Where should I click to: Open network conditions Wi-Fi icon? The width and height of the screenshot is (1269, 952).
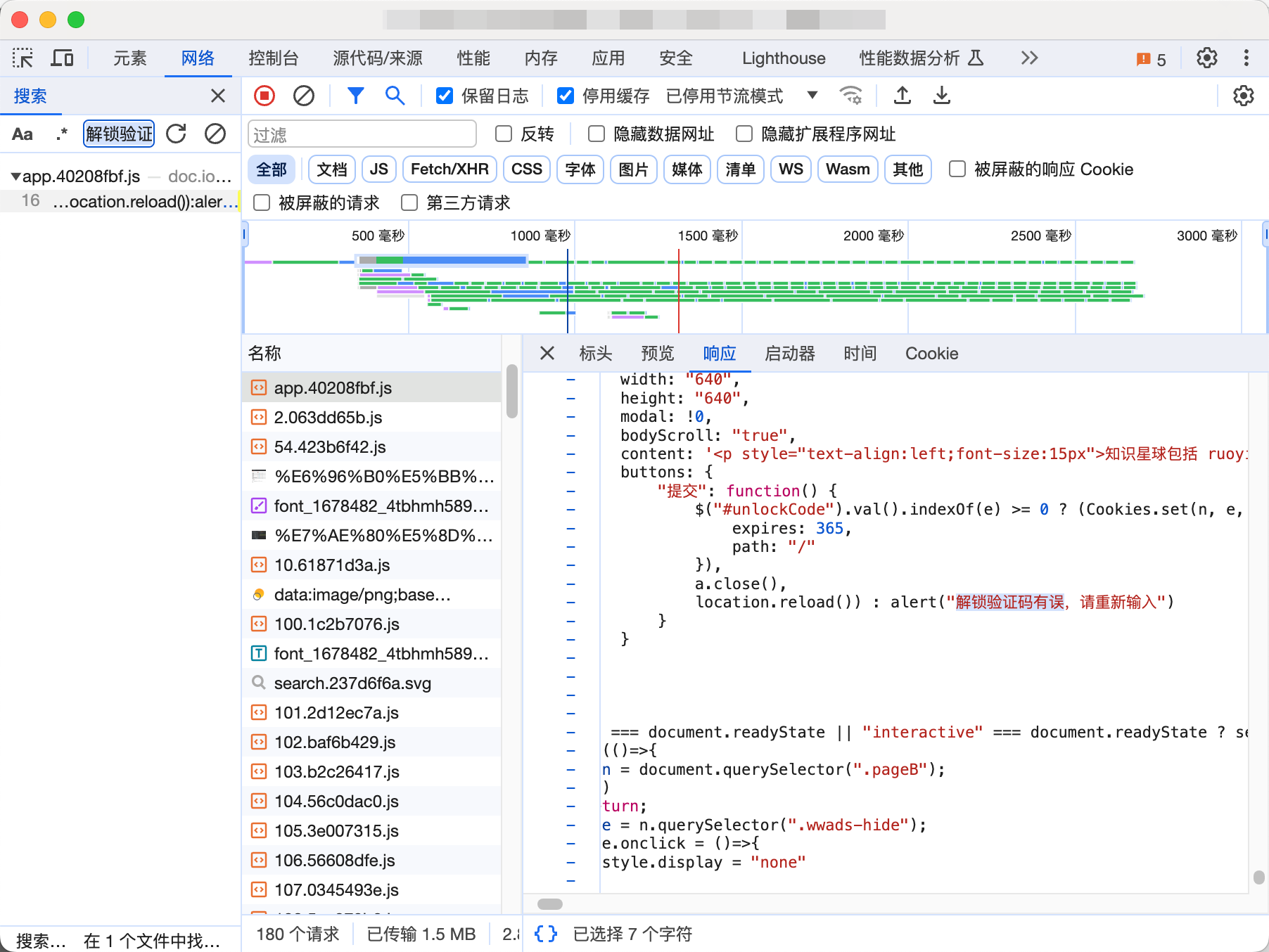coord(851,96)
